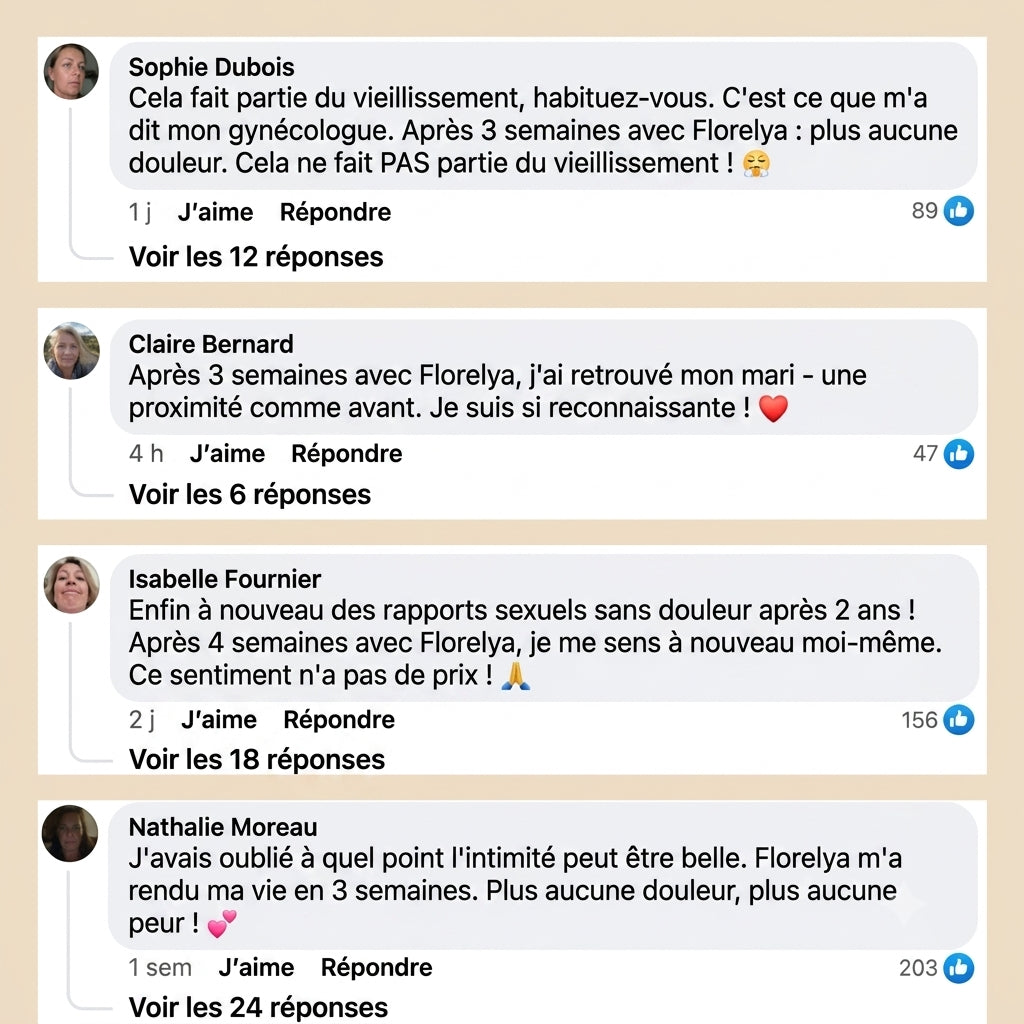Open Claire Bernard's profile picture
This screenshot has width=1024, height=1024.
click(71, 350)
